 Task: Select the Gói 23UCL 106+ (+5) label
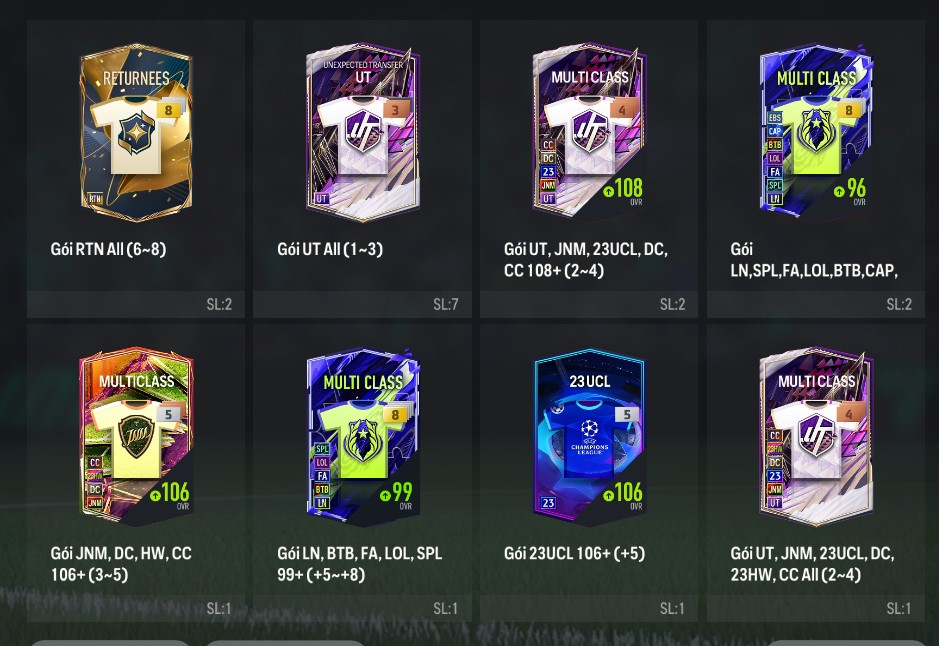(574, 553)
